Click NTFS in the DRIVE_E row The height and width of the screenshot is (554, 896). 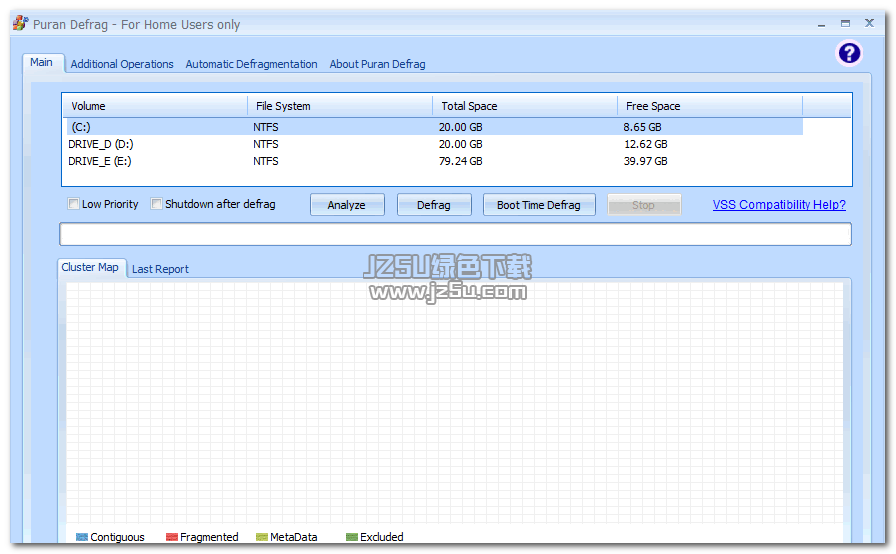(x=266, y=161)
